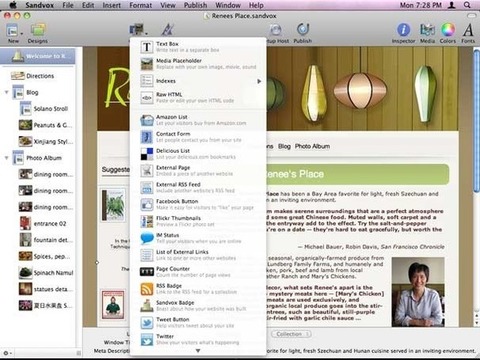This screenshot has width=480, height=360.
Task: Add an RSS Badge object
Action: click(198, 289)
